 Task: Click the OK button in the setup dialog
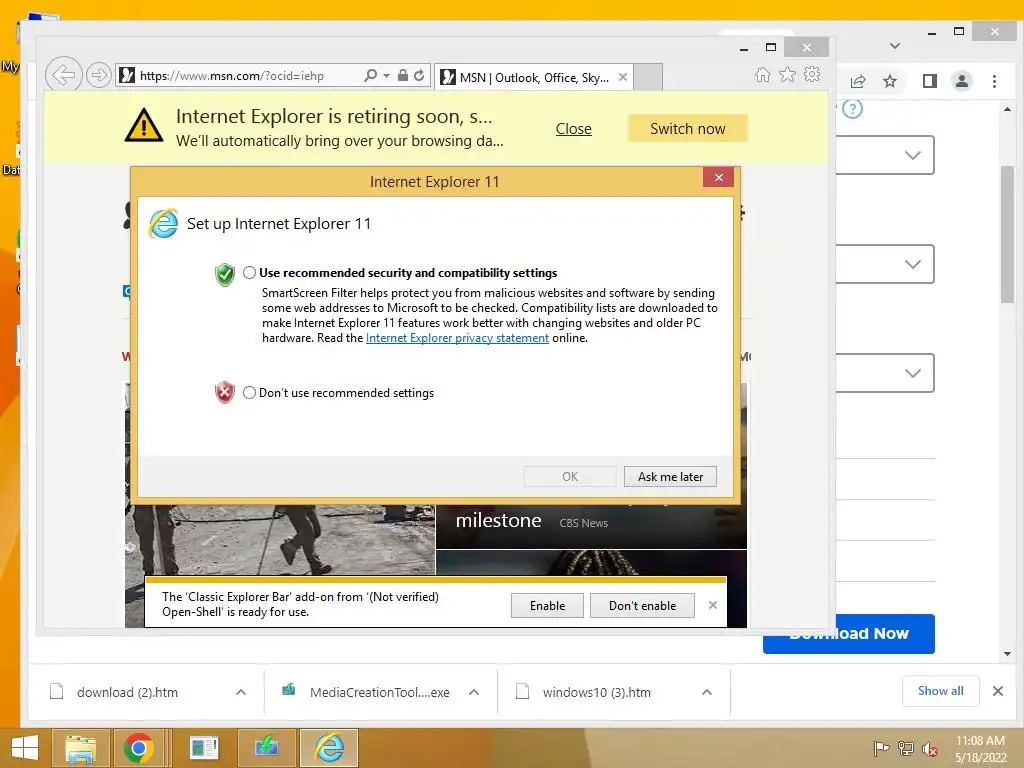click(x=569, y=477)
